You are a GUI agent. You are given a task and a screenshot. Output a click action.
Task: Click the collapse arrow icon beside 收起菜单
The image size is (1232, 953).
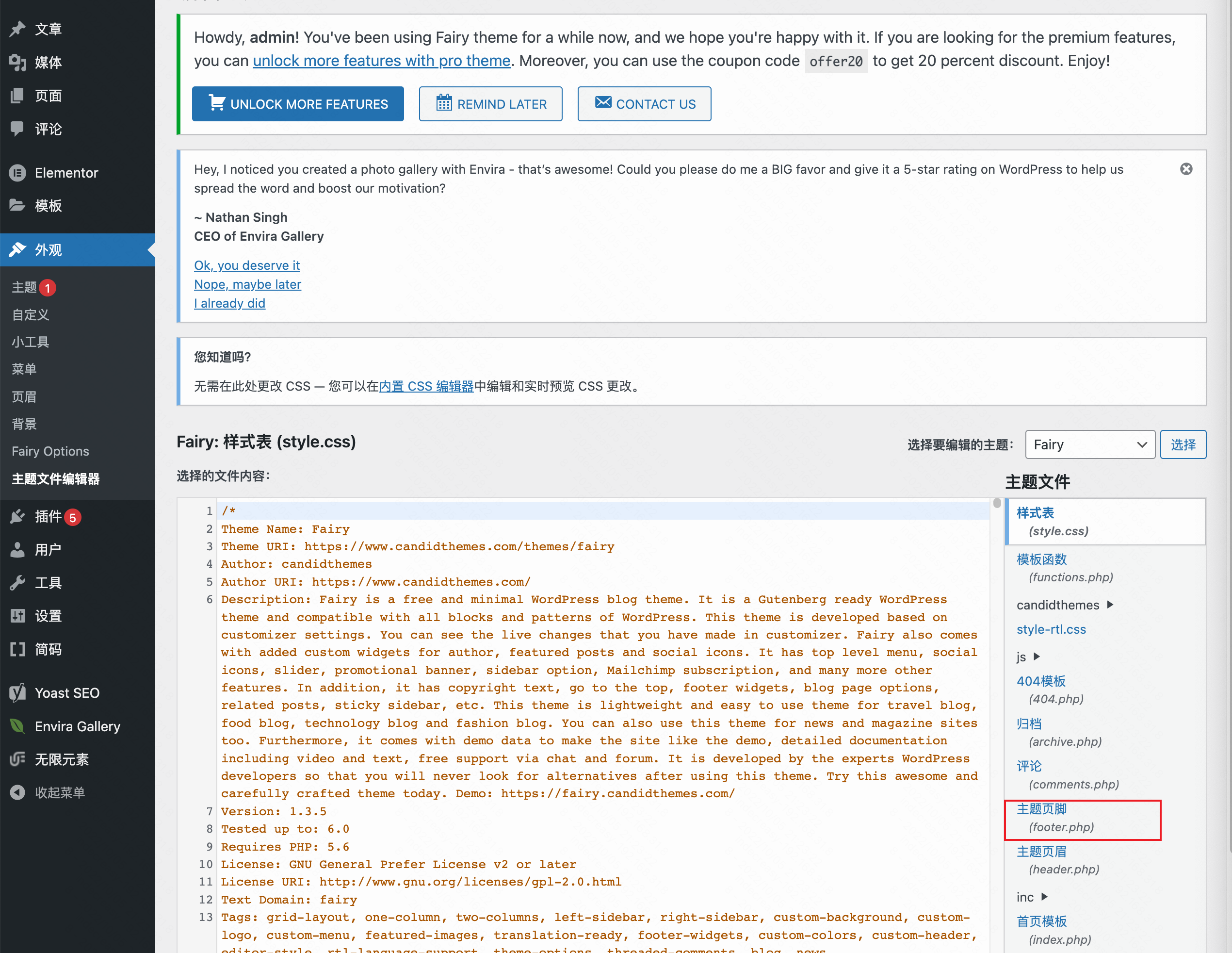point(17,793)
